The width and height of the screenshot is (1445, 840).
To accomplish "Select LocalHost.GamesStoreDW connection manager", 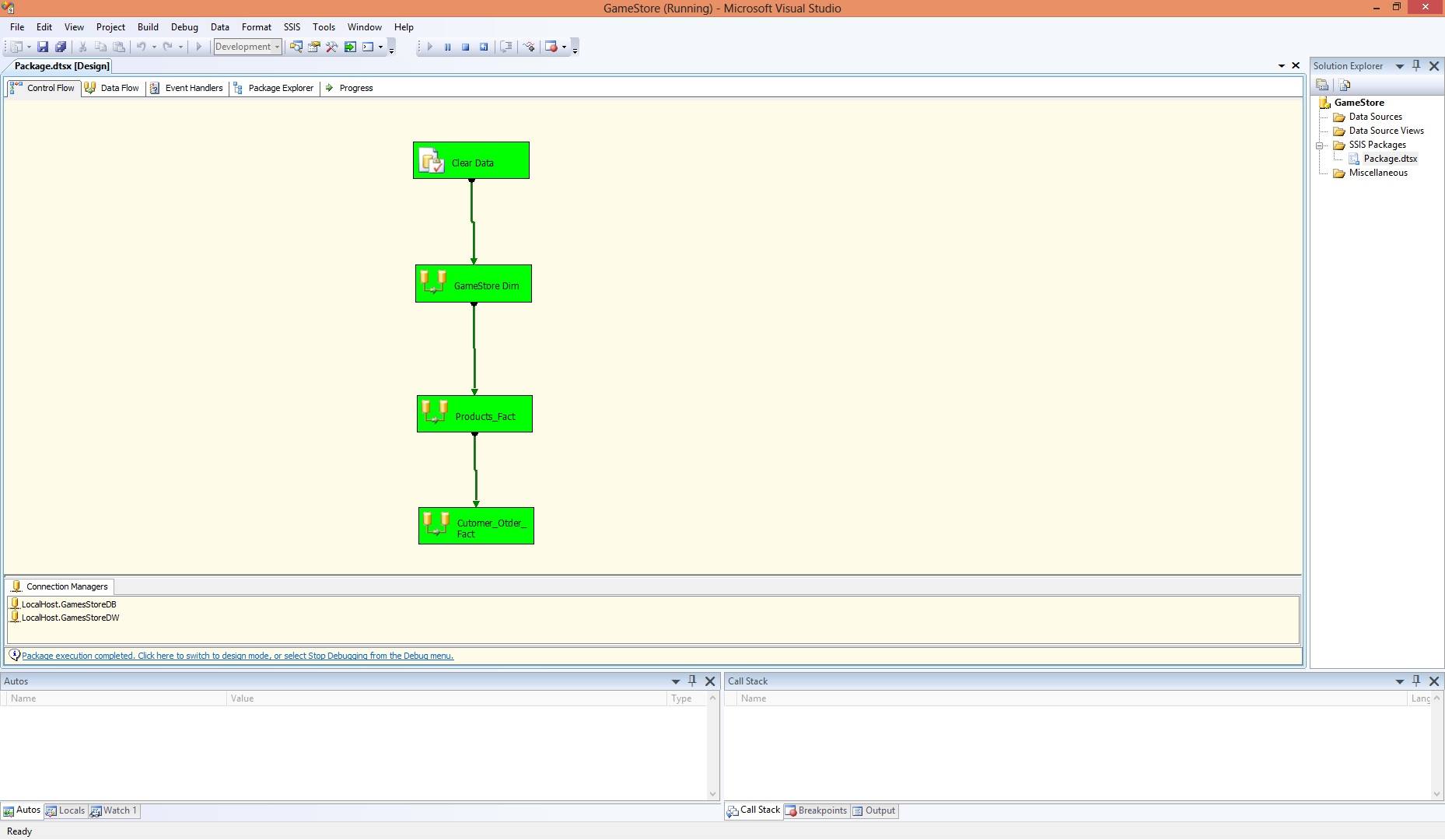I will [64, 618].
